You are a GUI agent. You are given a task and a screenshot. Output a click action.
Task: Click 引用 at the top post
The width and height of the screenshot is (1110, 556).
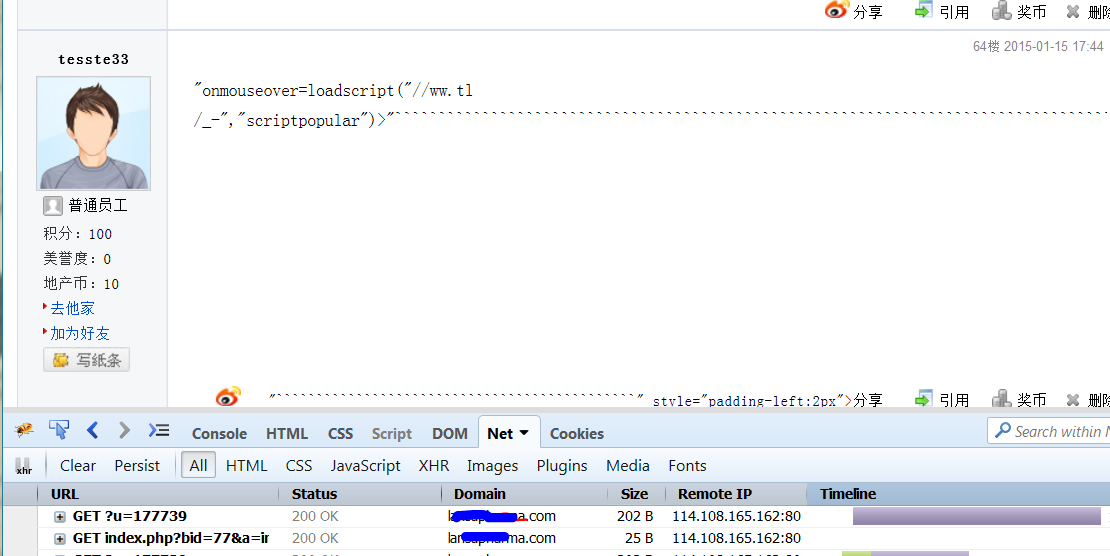tap(954, 12)
